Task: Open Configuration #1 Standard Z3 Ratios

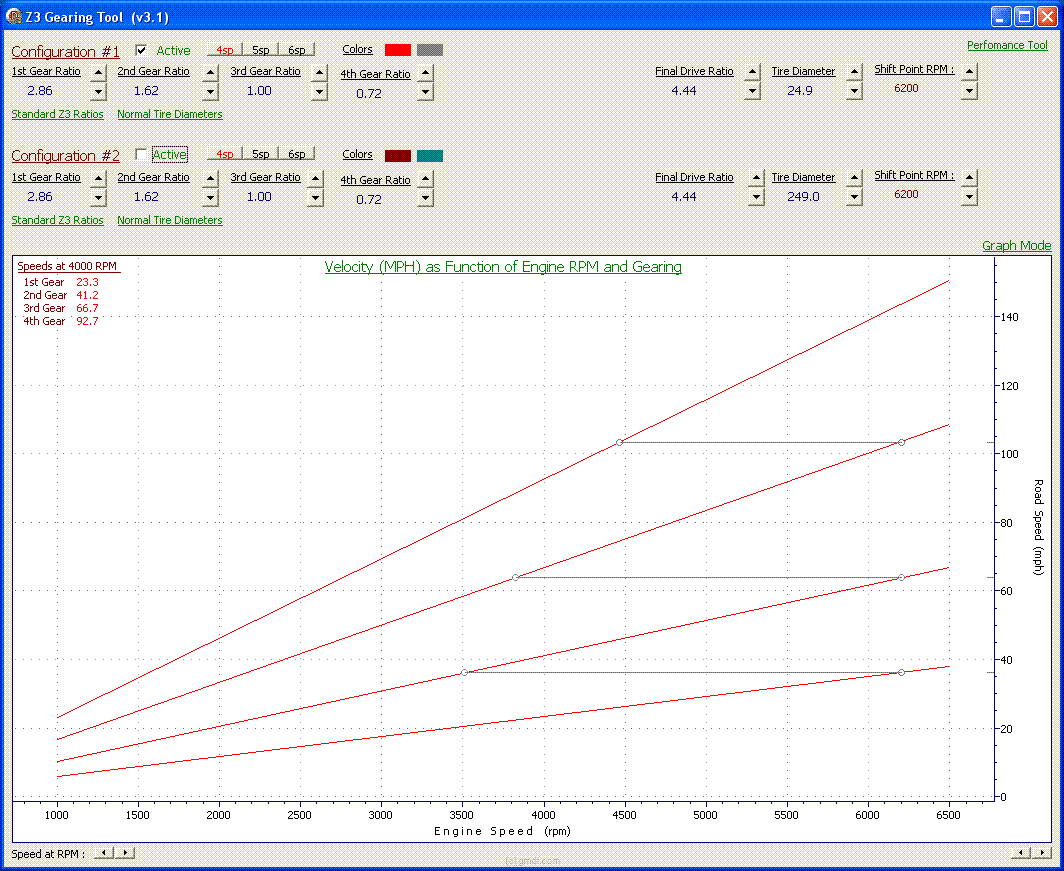Action: [57, 114]
